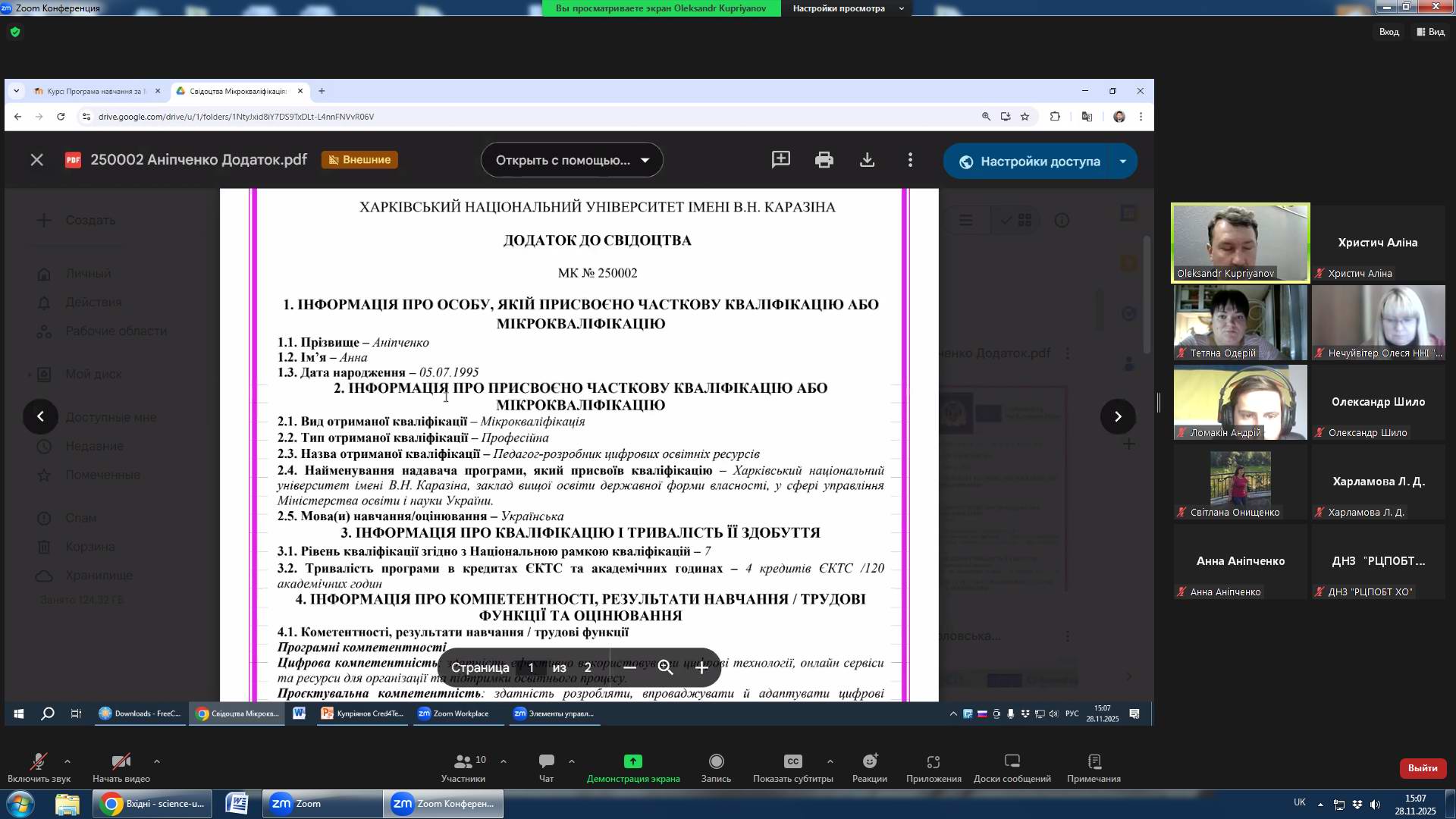Click the Zoom Reactions icon
This screenshot has height=819, width=1456.
coord(869,762)
